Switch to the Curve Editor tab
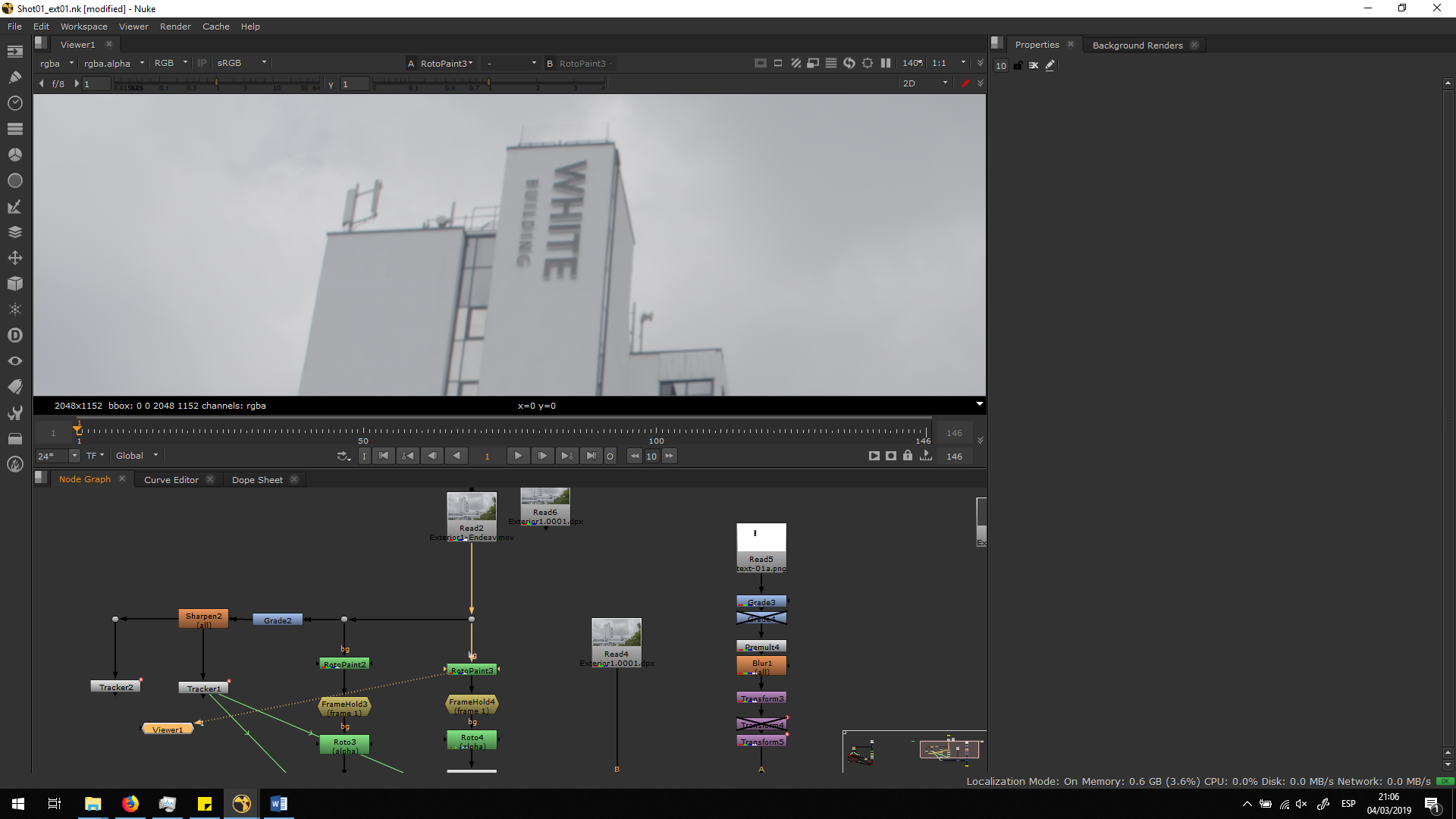Image resolution: width=1456 pixels, height=819 pixels. pyautogui.click(x=171, y=479)
